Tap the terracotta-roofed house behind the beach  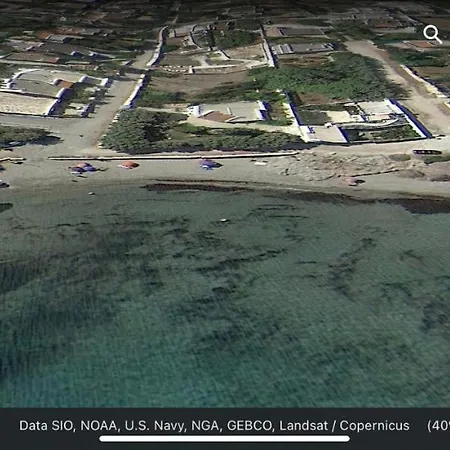click(230, 112)
